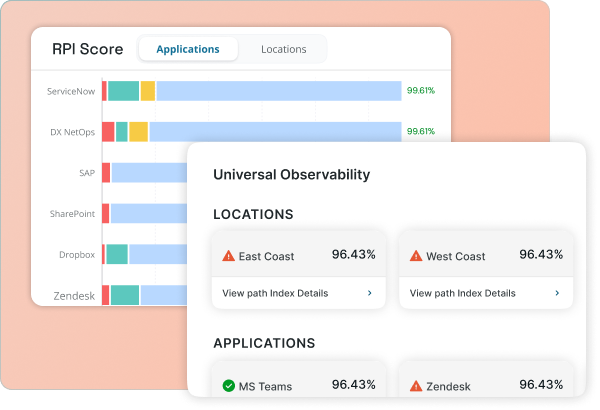Click MS Teams green check icon
Image resolution: width=600 pixels, height=410 pixels.
tap(228, 385)
